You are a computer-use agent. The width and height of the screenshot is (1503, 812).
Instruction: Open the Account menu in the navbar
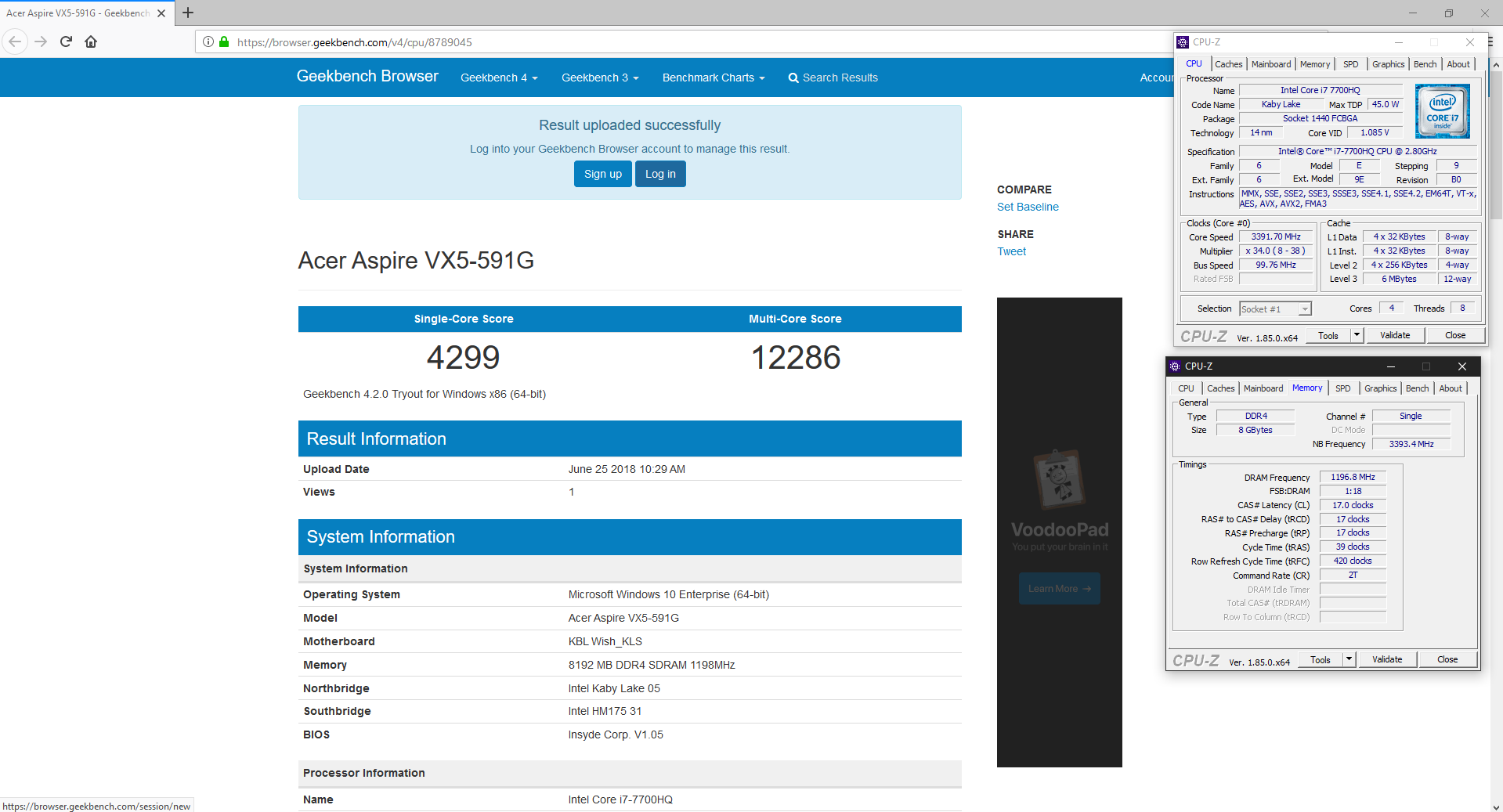[x=1157, y=78]
